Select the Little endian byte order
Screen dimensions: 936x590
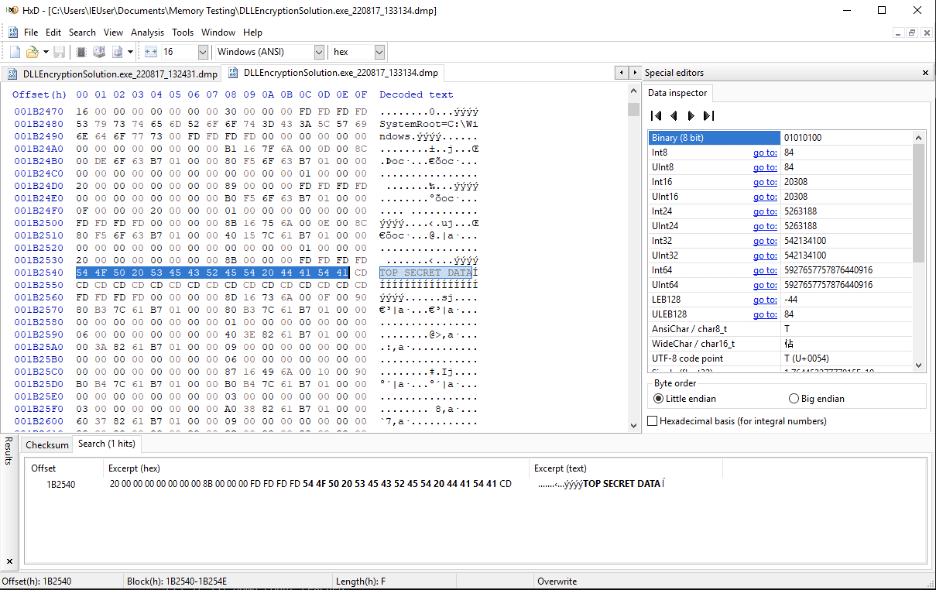685,398
